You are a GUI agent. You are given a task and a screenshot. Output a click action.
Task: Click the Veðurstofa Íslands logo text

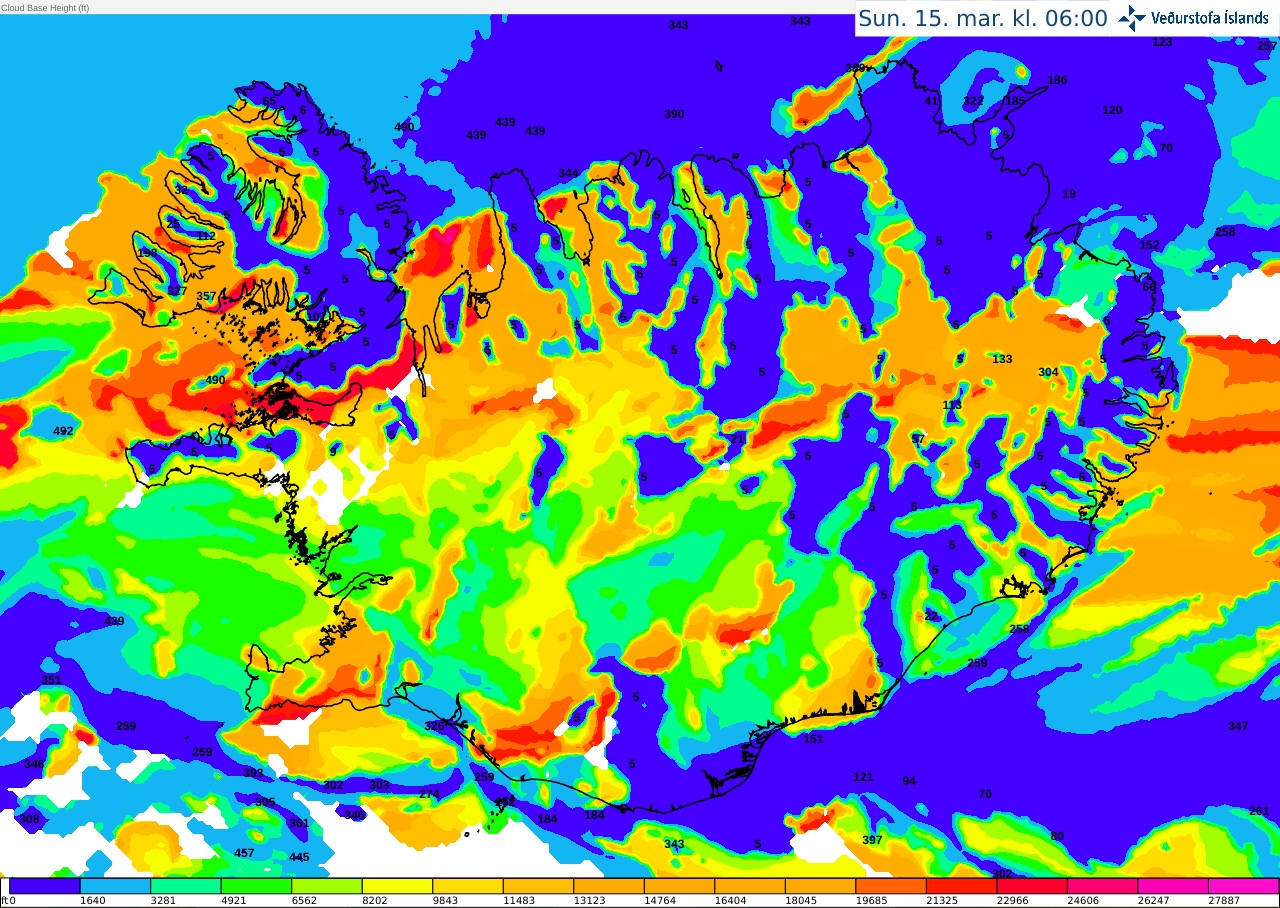tap(1210, 18)
